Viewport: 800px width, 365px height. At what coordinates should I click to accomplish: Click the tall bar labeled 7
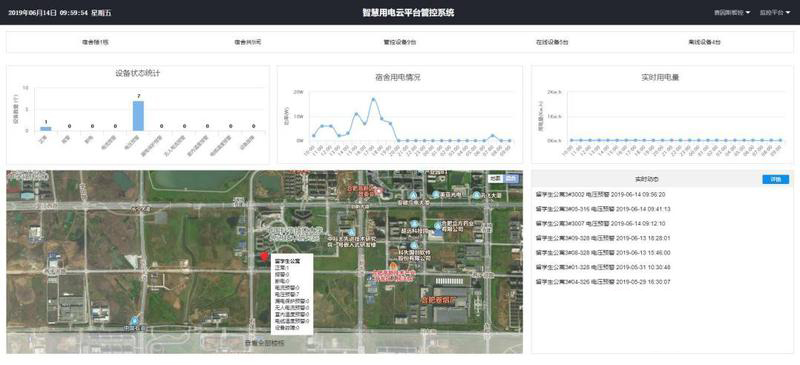tap(138, 116)
